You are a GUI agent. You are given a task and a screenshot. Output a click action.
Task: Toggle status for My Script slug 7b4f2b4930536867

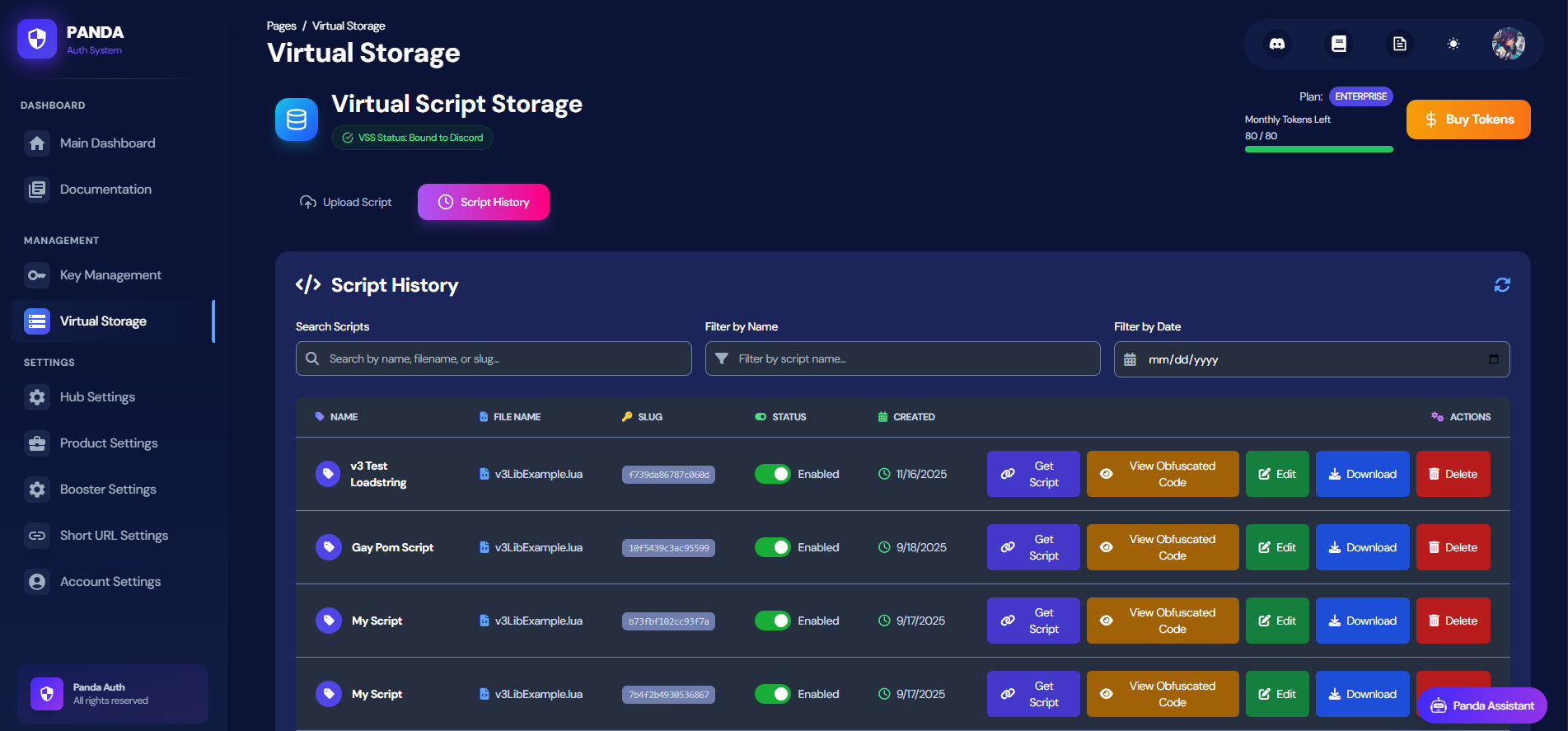pyautogui.click(x=773, y=694)
